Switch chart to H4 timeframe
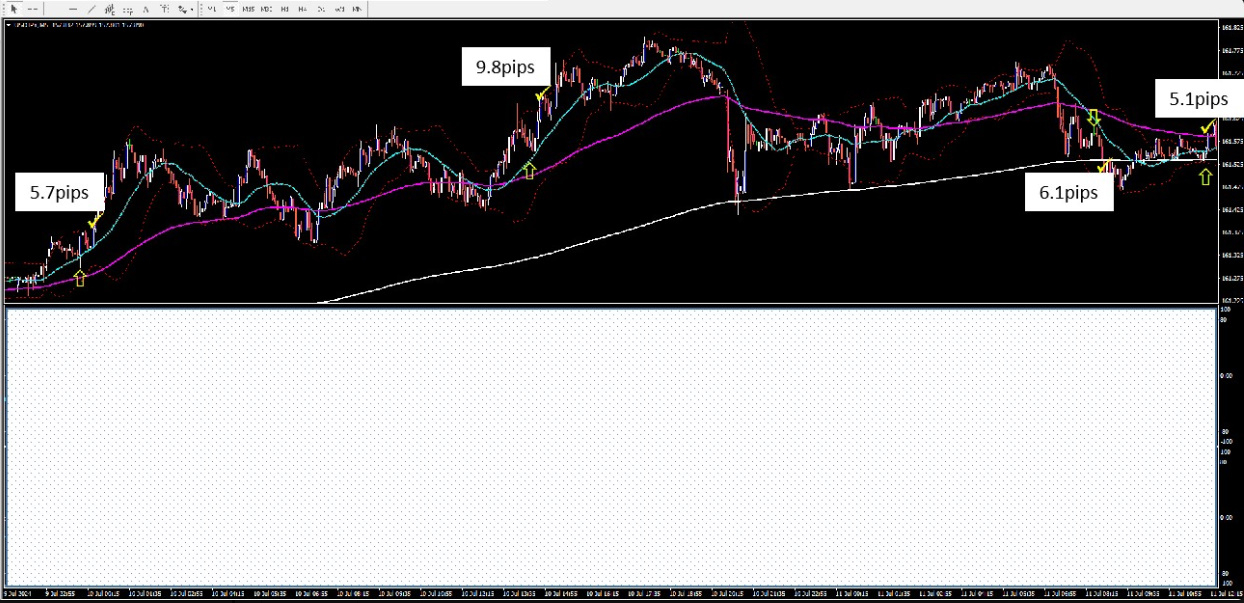This screenshot has width=1244, height=603. [303, 9]
